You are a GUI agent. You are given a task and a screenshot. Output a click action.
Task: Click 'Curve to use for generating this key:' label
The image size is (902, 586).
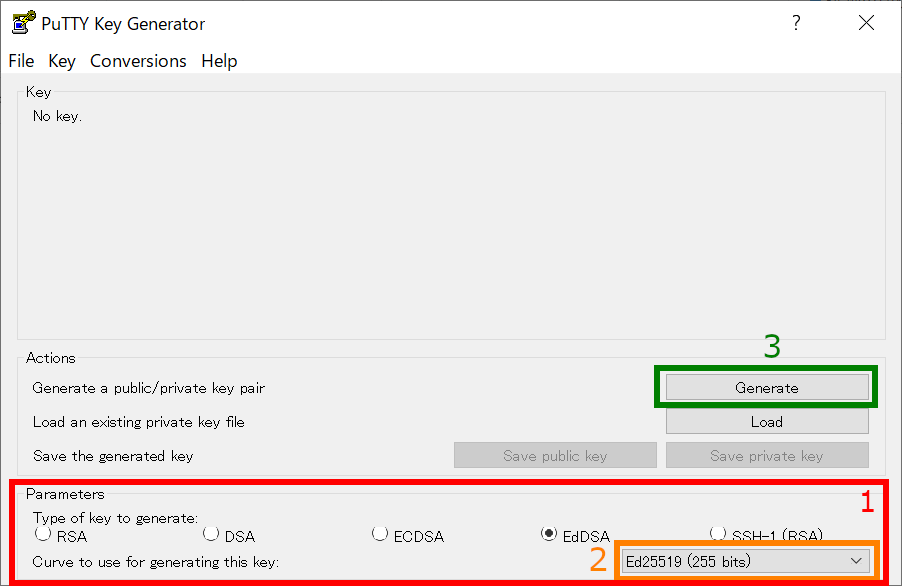tap(156, 562)
